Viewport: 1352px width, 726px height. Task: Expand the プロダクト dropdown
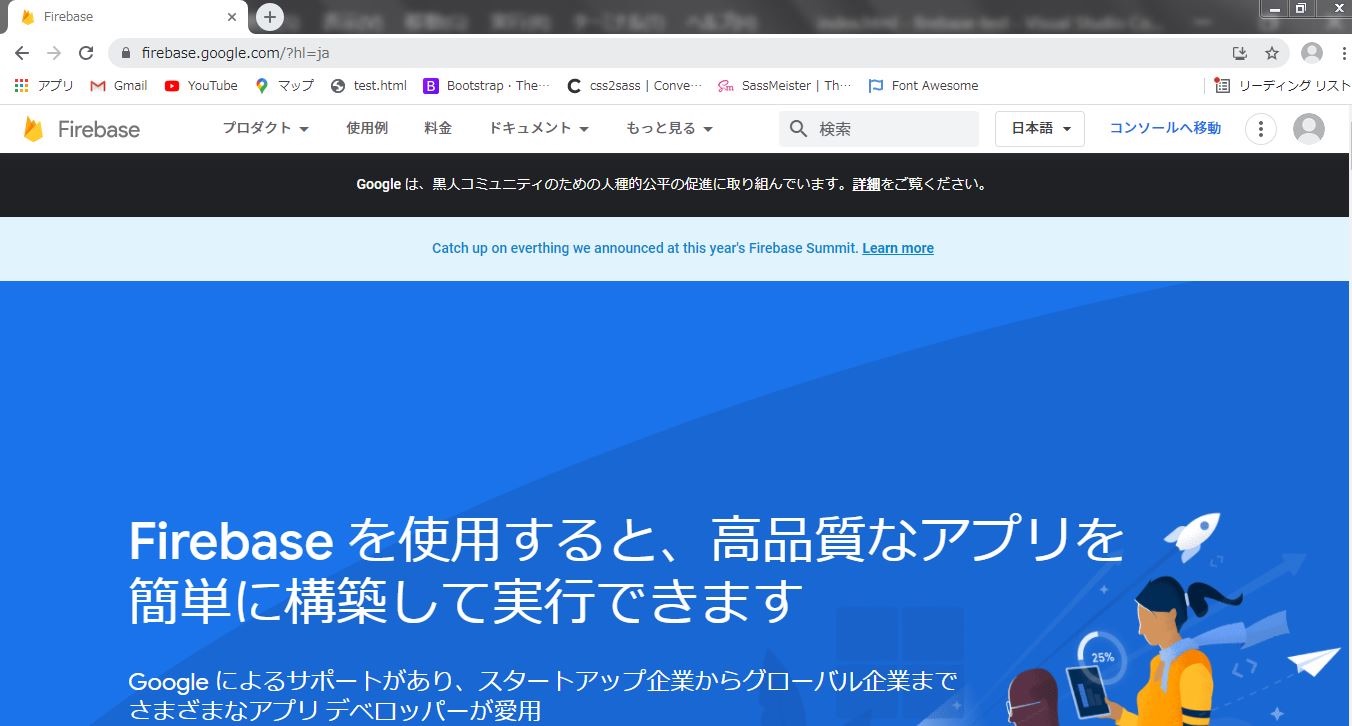pyautogui.click(x=265, y=129)
